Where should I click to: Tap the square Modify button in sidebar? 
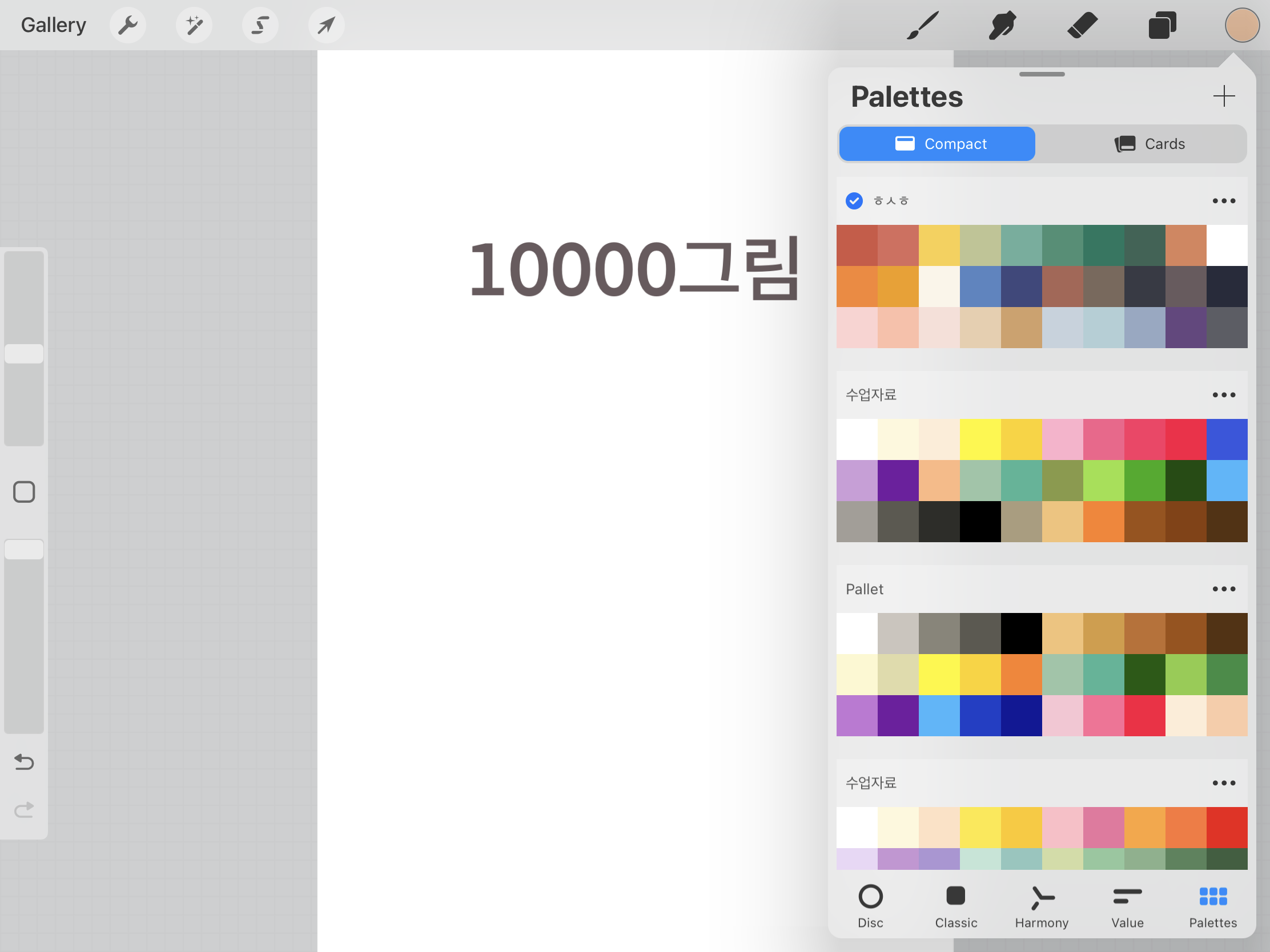pos(24,492)
